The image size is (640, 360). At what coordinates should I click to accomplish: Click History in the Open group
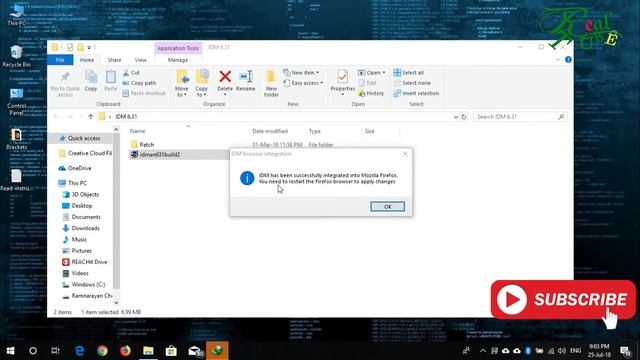pyautogui.click(x=371, y=93)
